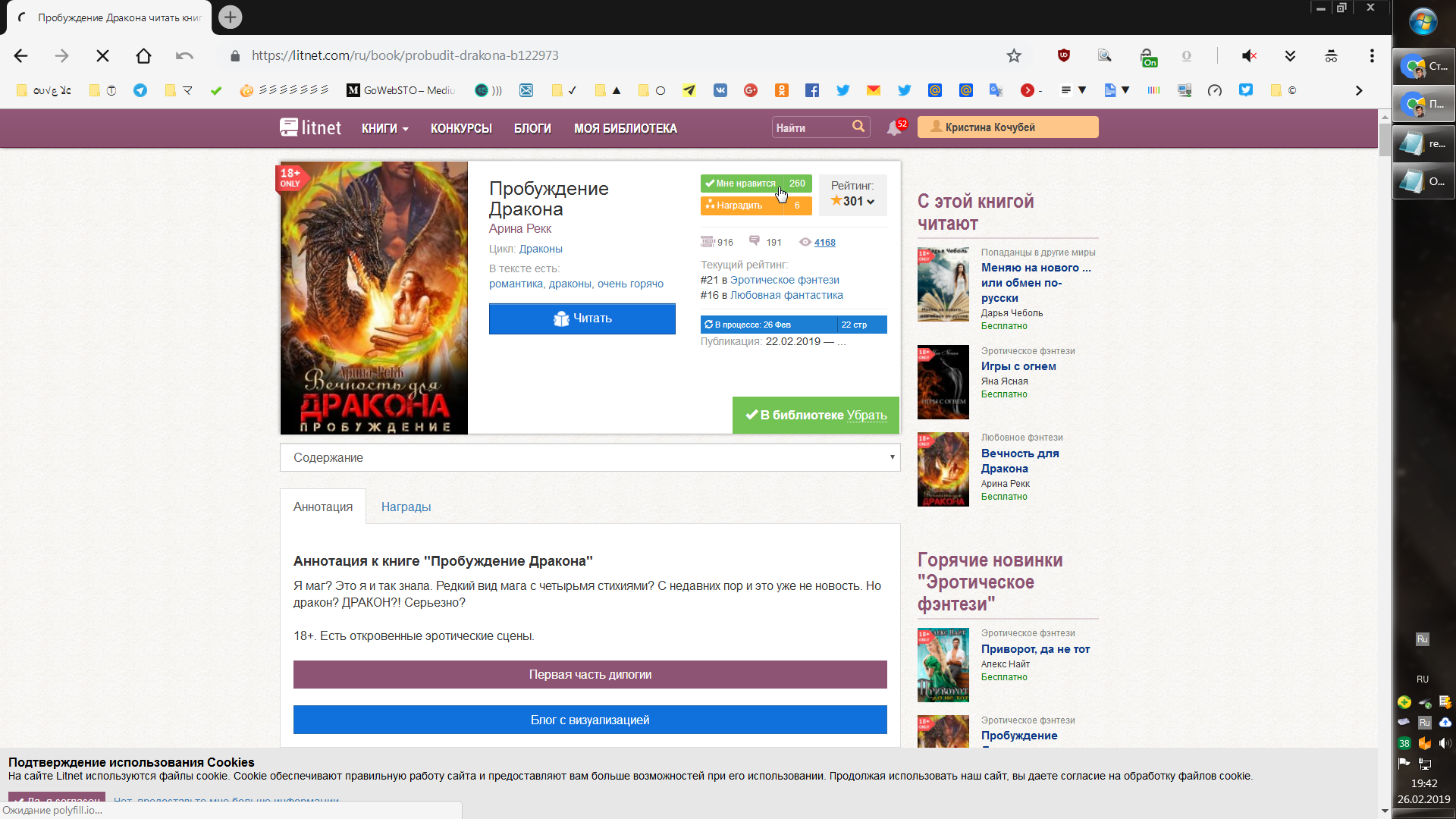Screen dimensions: 1456x819
Task: Show more bookmarks with the chevron arrow
Action: [1359, 90]
